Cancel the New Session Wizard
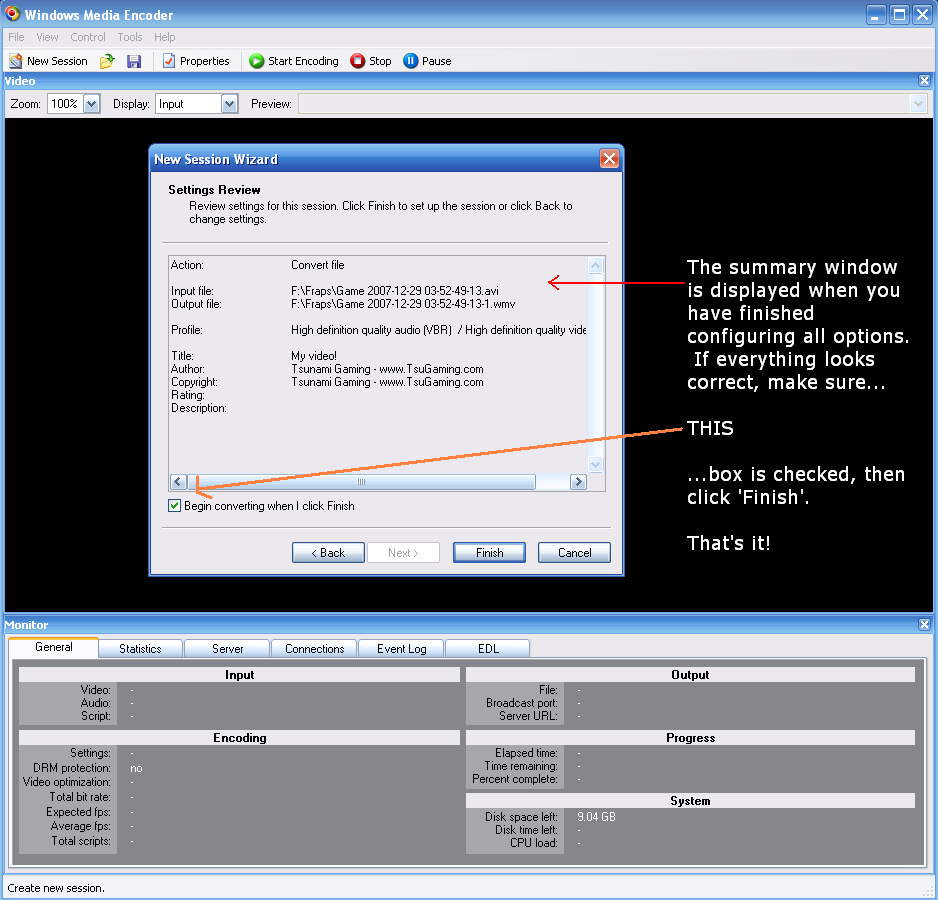The height and width of the screenshot is (900, 938). [x=574, y=553]
